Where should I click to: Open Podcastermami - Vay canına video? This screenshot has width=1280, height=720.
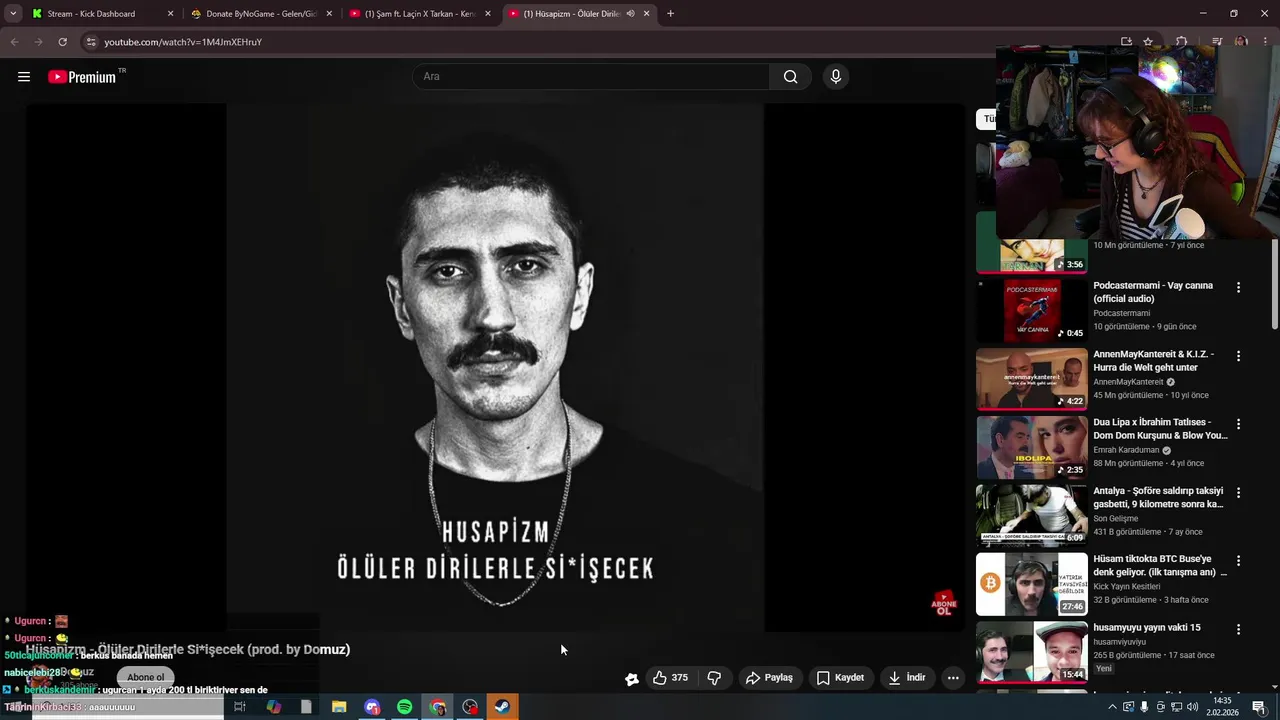pos(1153,292)
